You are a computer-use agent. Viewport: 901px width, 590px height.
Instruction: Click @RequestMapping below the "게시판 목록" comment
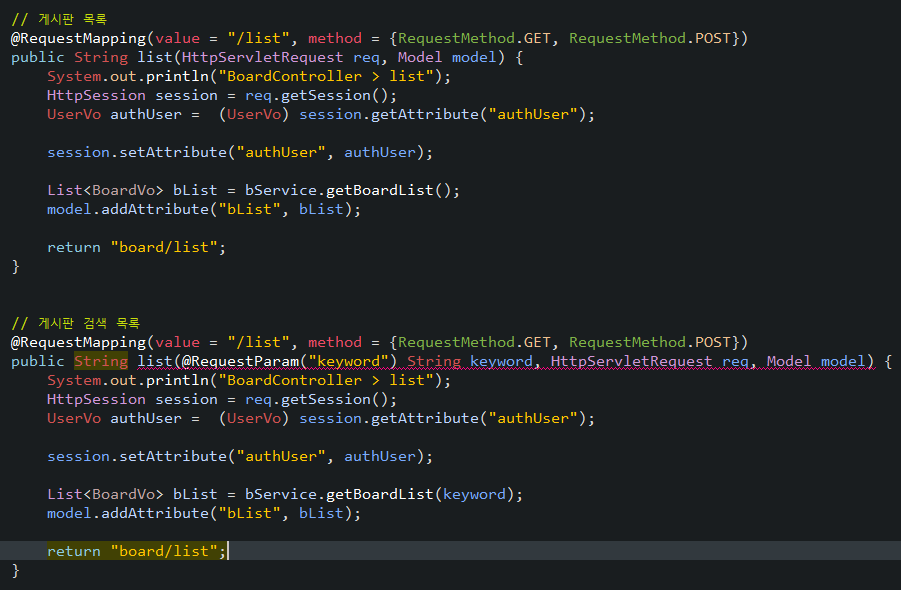[79, 38]
